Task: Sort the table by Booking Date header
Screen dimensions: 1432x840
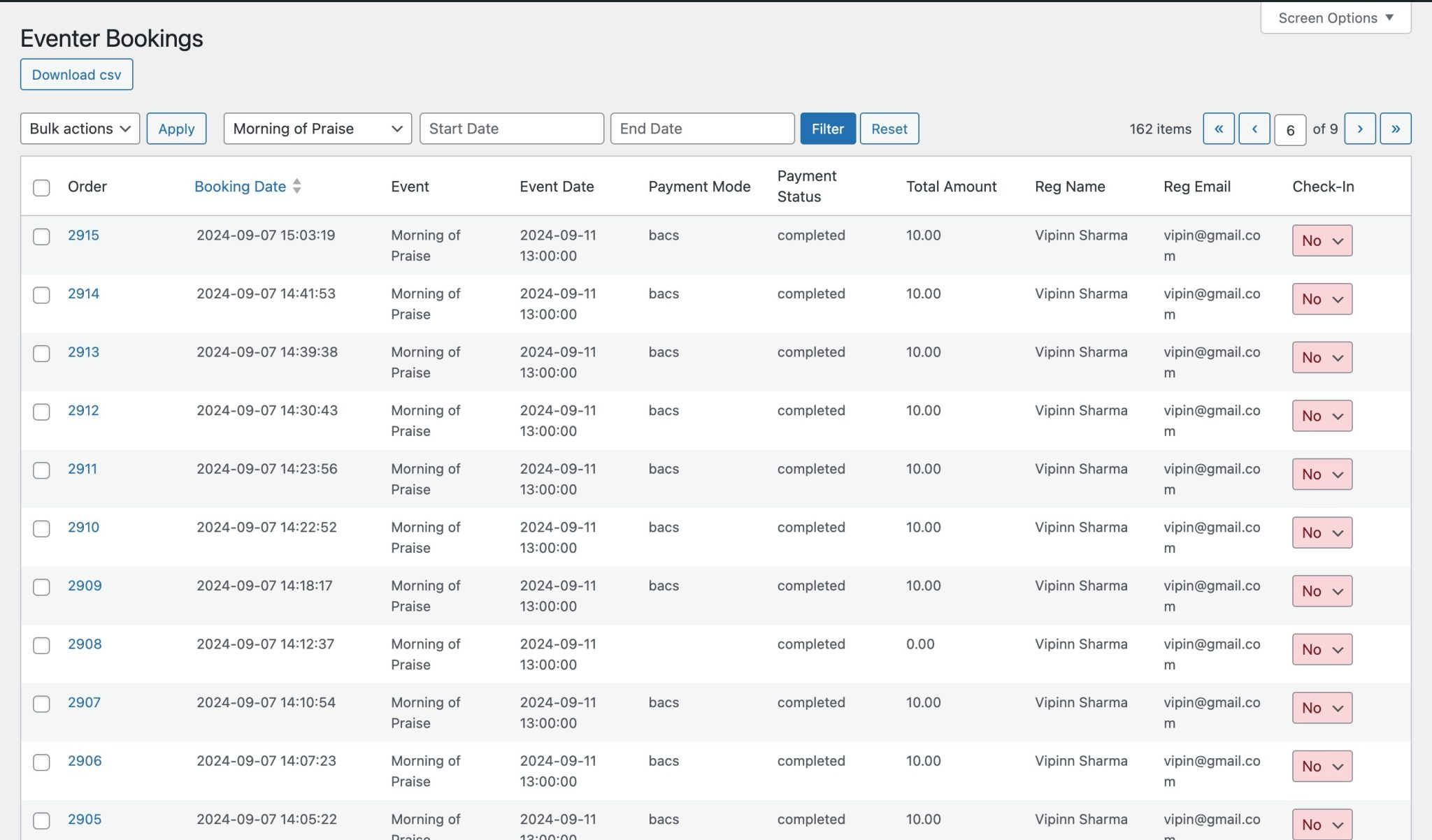Action: [240, 187]
